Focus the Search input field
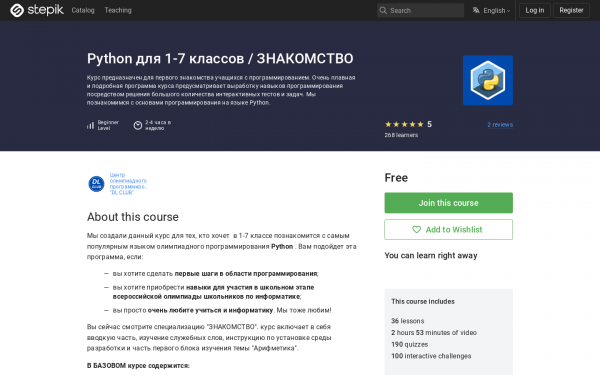This screenshot has width=600, height=375. coord(420,10)
